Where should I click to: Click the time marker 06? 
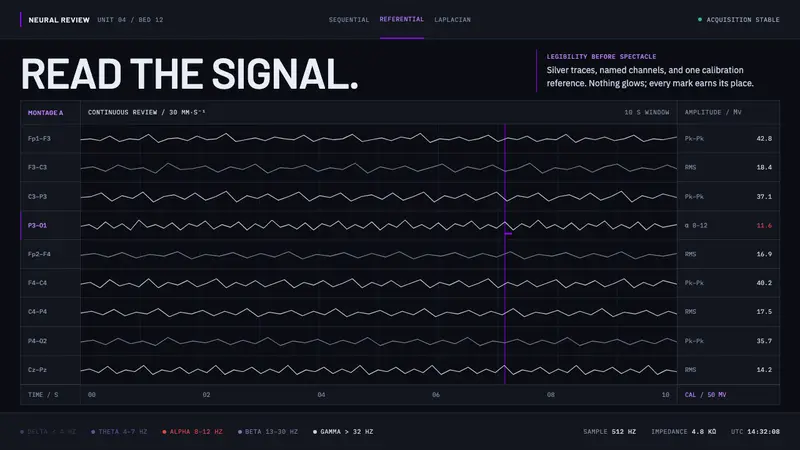click(x=436, y=395)
